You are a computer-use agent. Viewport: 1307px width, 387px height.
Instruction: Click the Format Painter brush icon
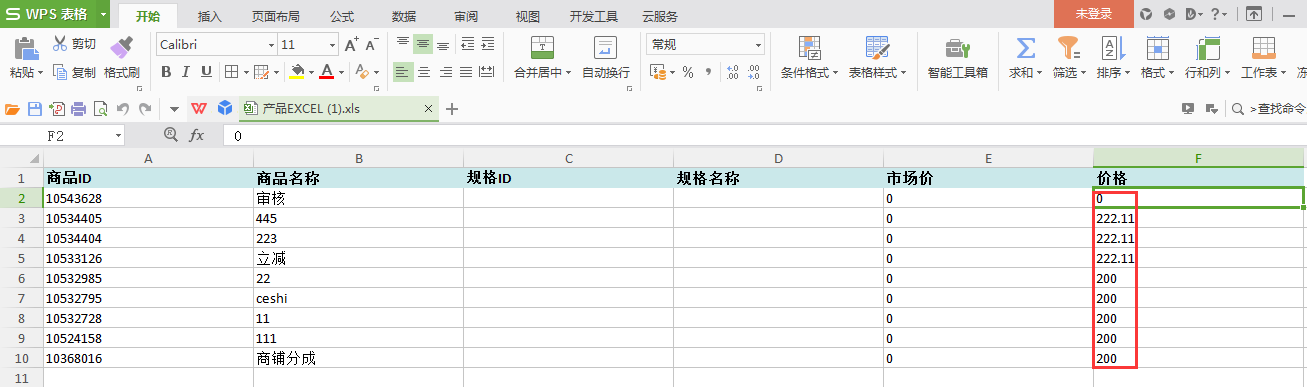121,47
